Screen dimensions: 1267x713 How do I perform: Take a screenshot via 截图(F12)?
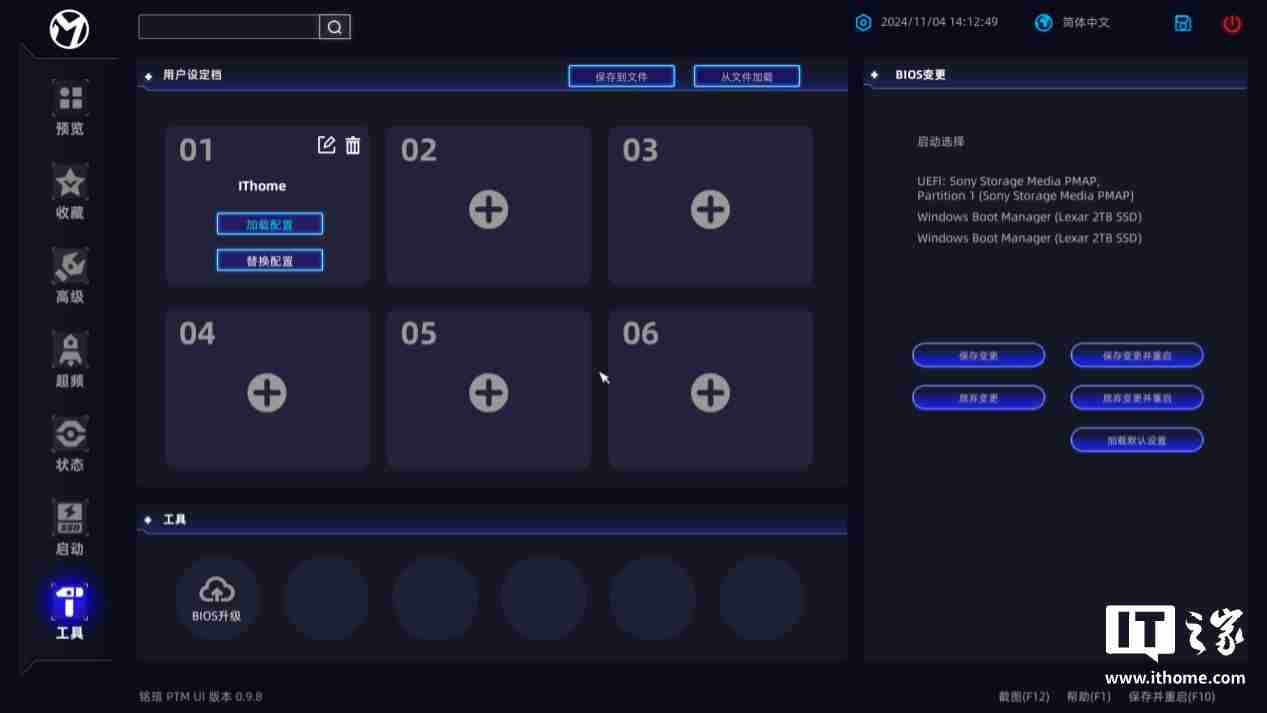click(x=1022, y=696)
